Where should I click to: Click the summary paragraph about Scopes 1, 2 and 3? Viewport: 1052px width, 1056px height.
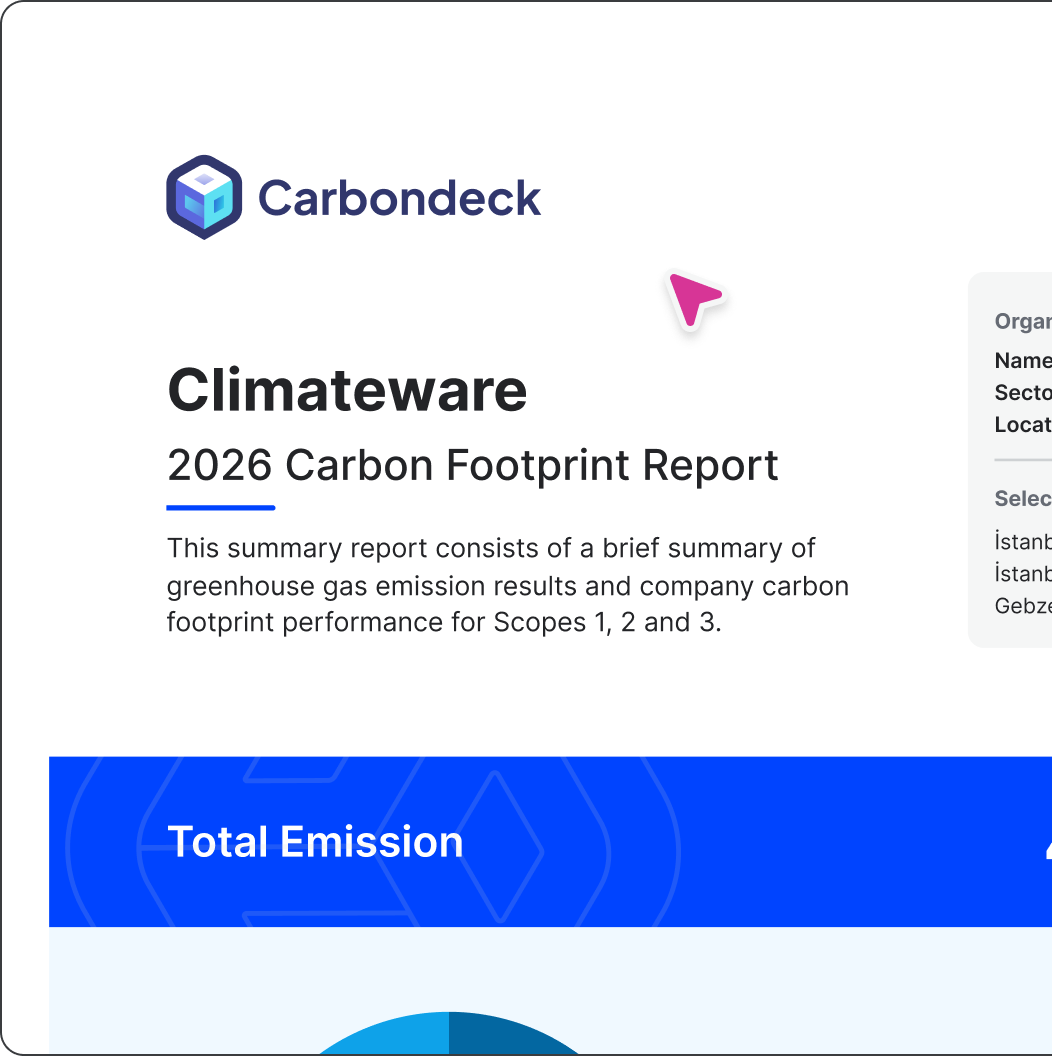click(x=508, y=585)
